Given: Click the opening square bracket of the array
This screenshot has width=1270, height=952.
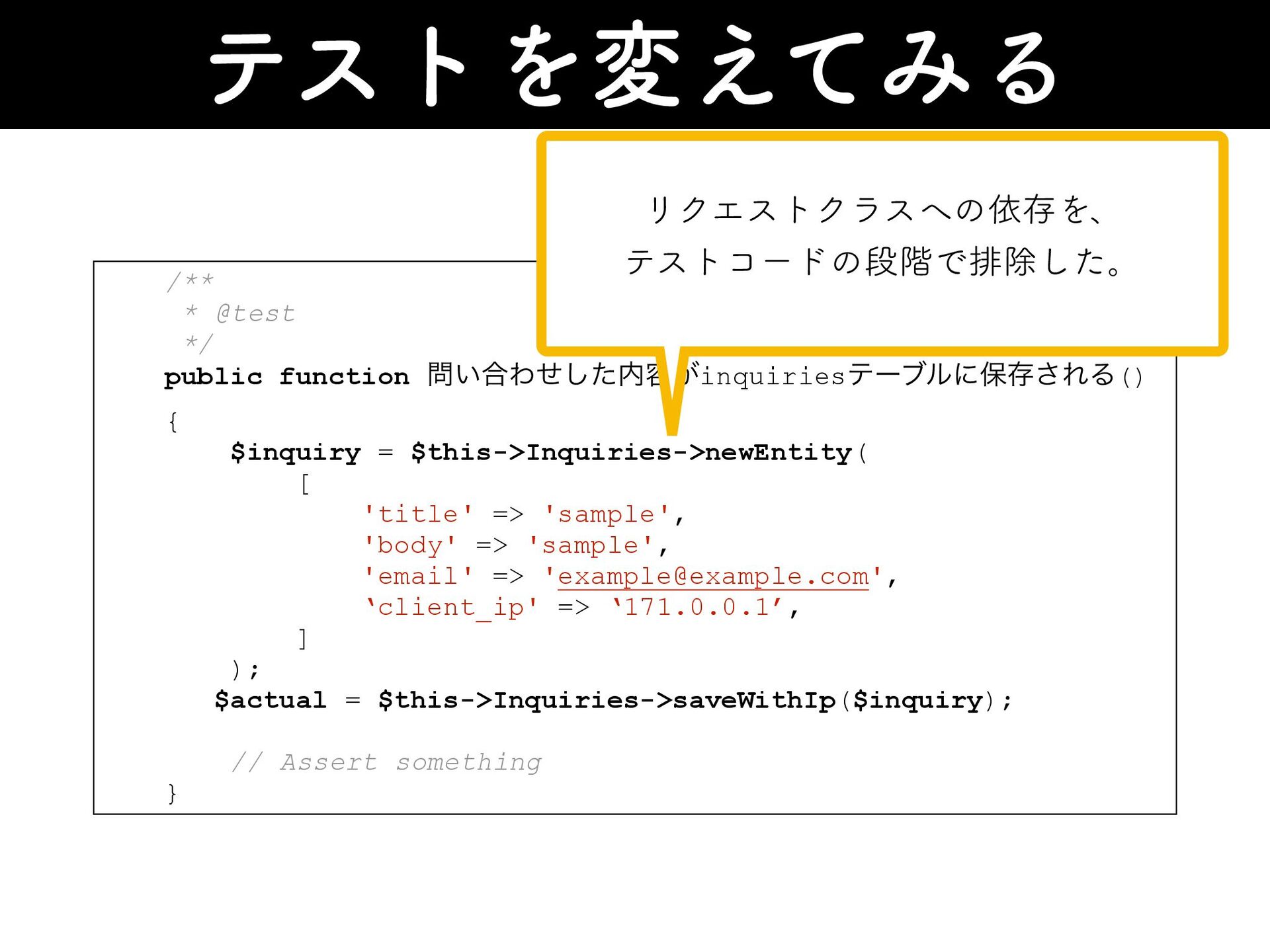Looking at the screenshot, I should coord(304,484).
